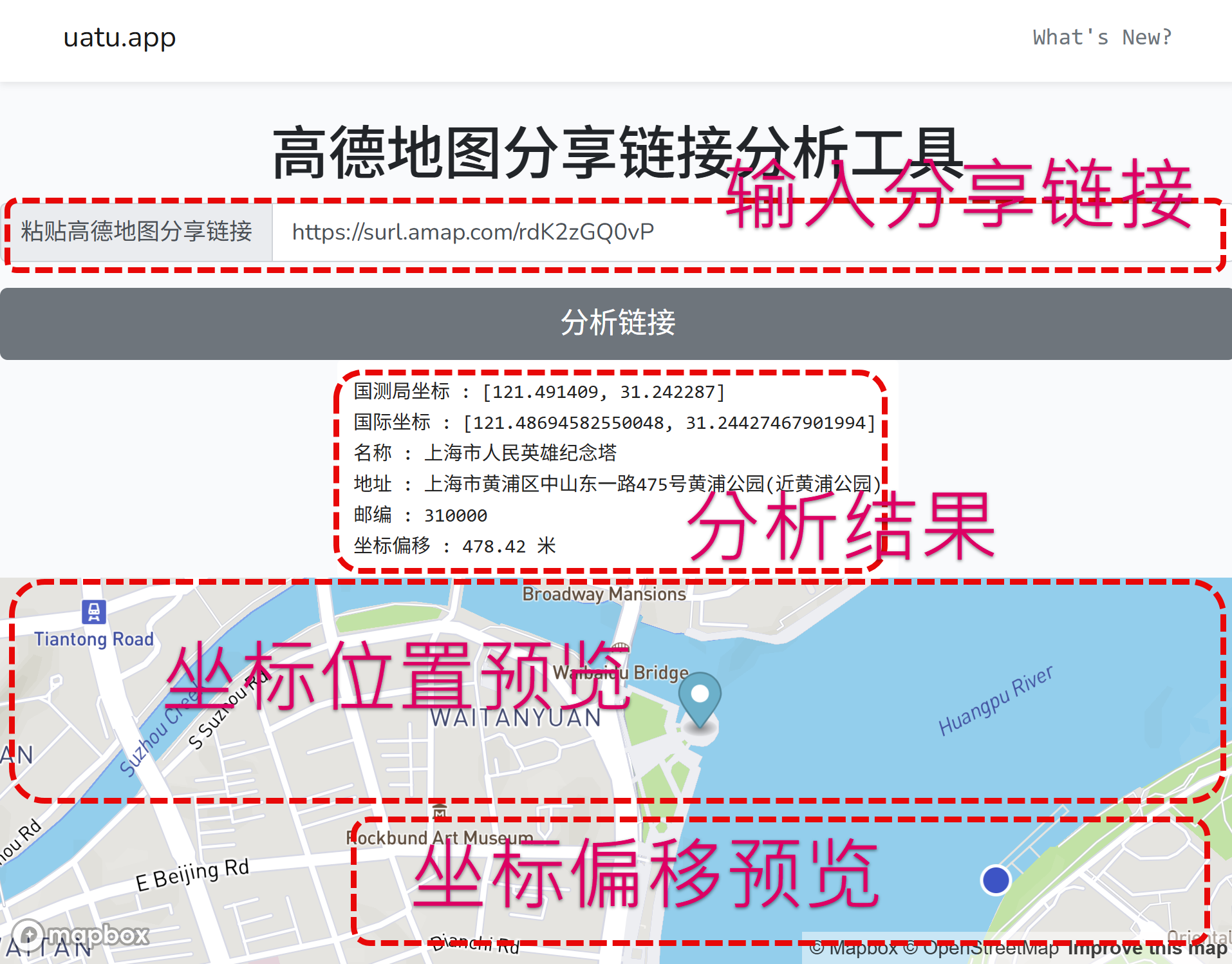Click the 分析链接 button

pyautogui.click(x=616, y=323)
